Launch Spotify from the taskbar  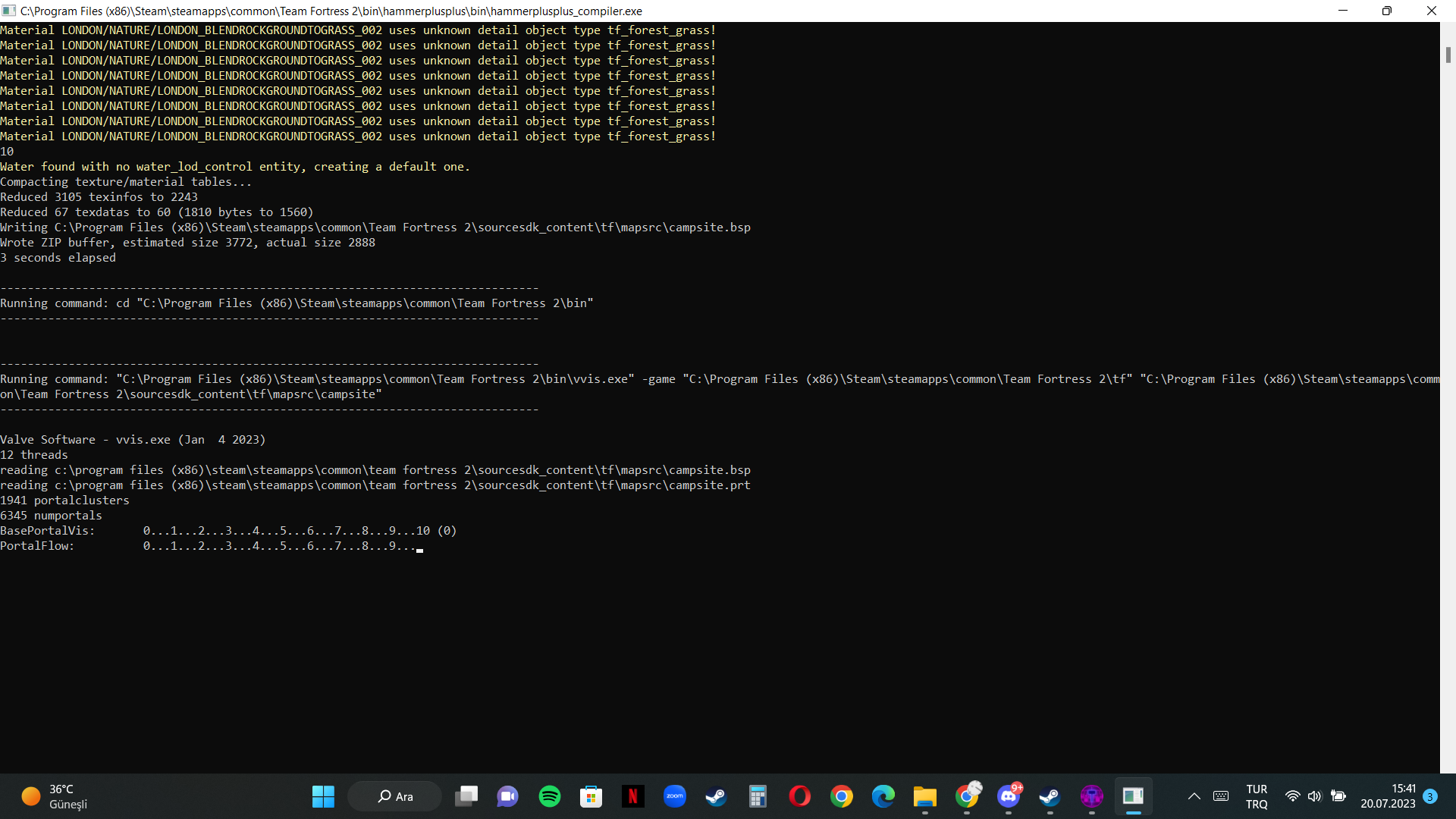click(550, 796)
